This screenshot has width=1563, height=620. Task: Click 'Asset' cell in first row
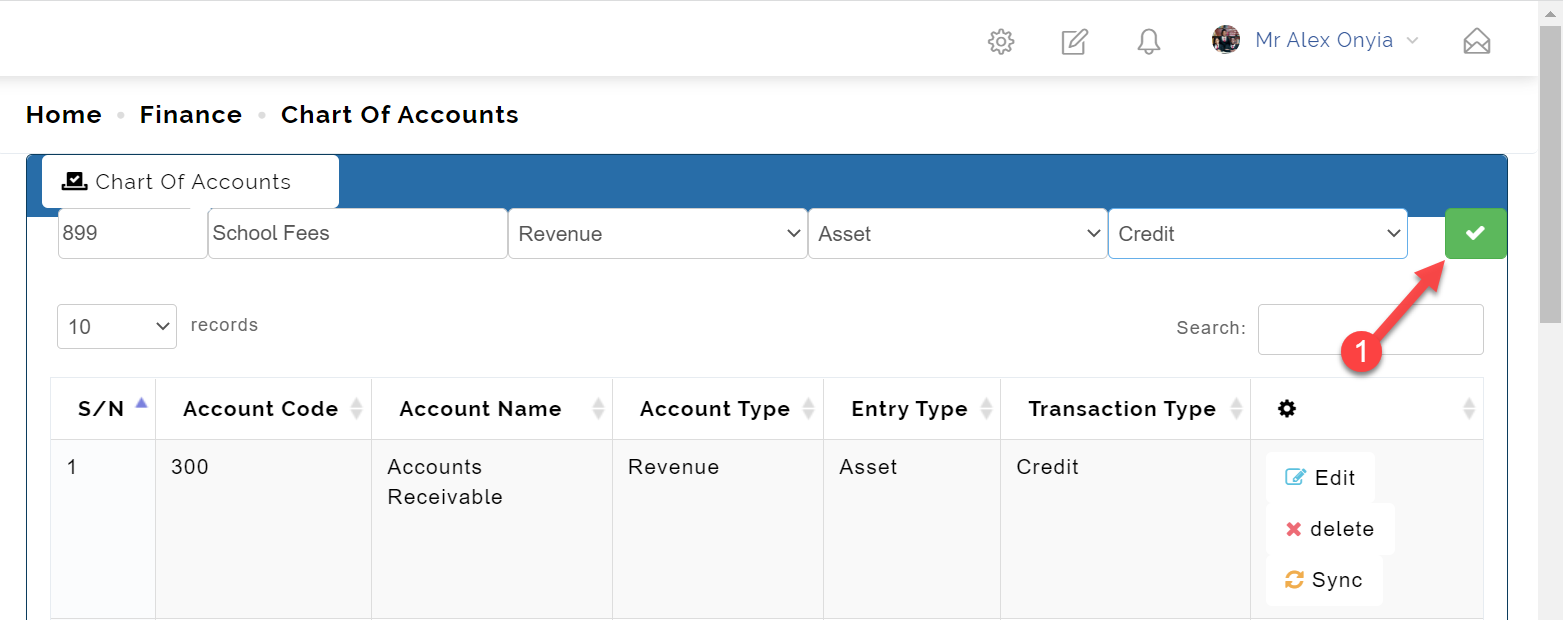click(x=868, y=467)
